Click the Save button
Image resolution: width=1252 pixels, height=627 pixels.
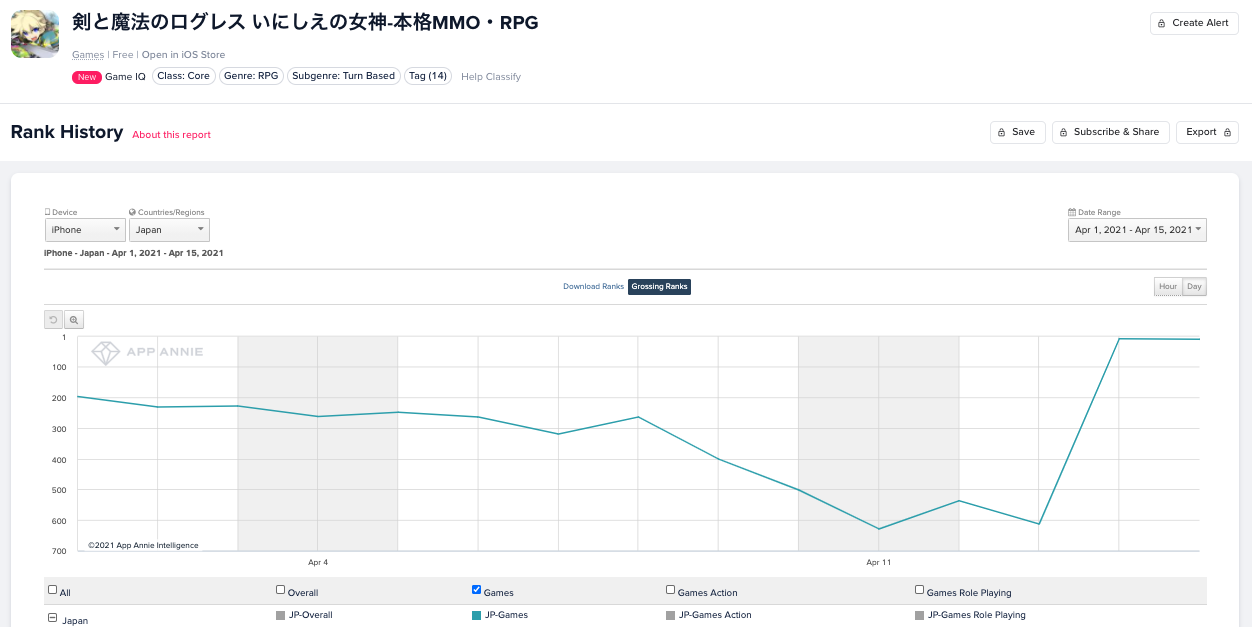click(x=1018, y=132)
